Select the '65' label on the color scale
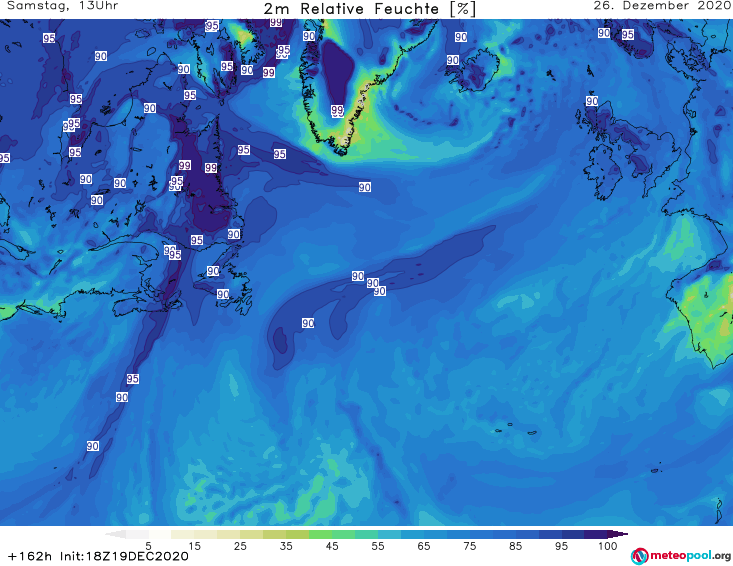Image resolution: width=733 pixels, height=566 pixels. tap(424, 546)
